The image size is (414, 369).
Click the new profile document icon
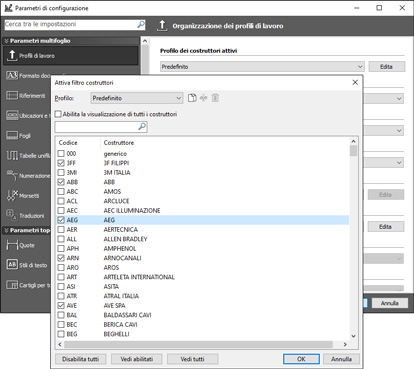pyautogui.click(x=192, y=98)
